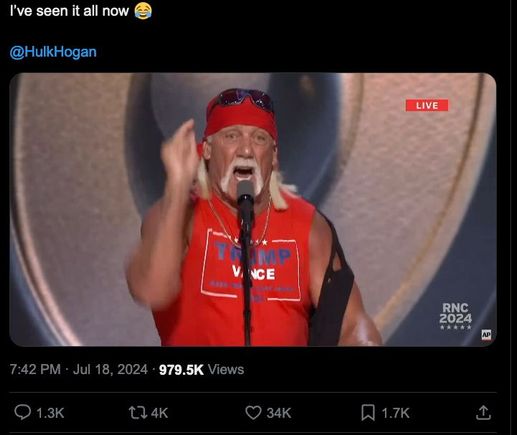This screenshot has width=517, height=435.
Task: Bookmark the post using the bookmark icon
Action: coord(368,413)
